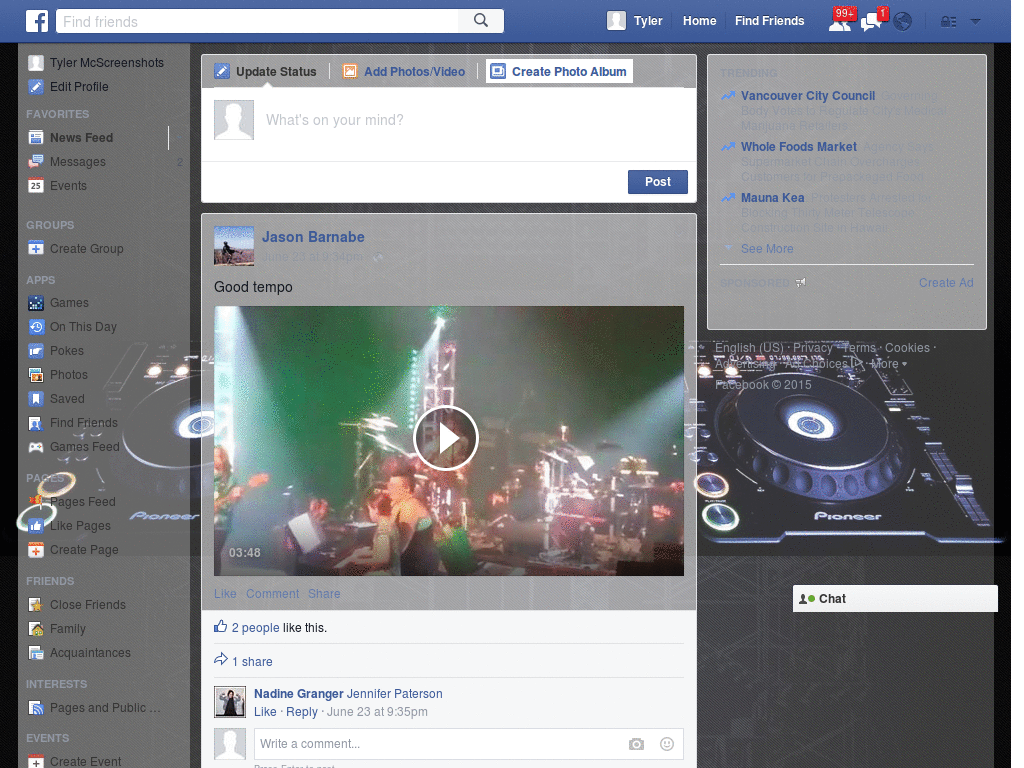This screenshot has height=768, width=1024.
Task: Click camera icon in comment box
Action: 636,744
